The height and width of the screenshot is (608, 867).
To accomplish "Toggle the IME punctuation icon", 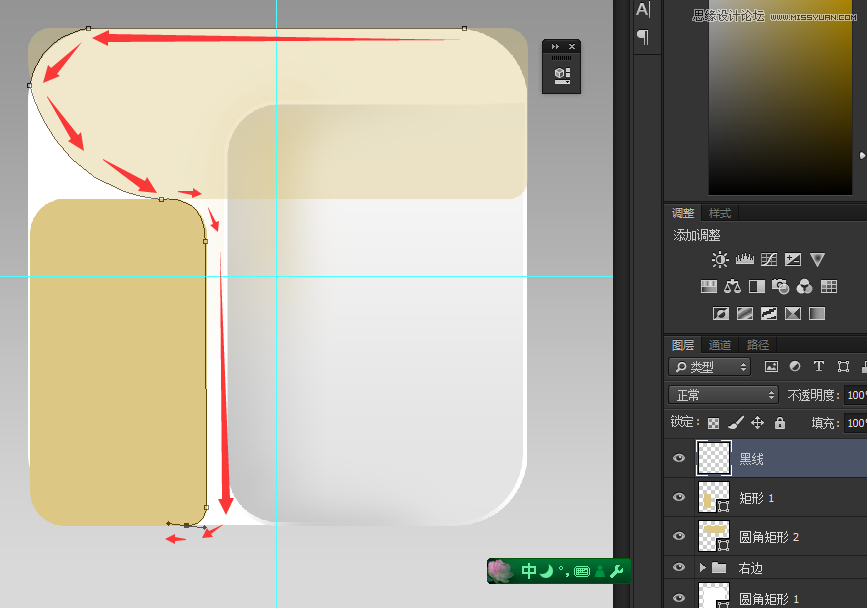I will [x=564, y=571].
